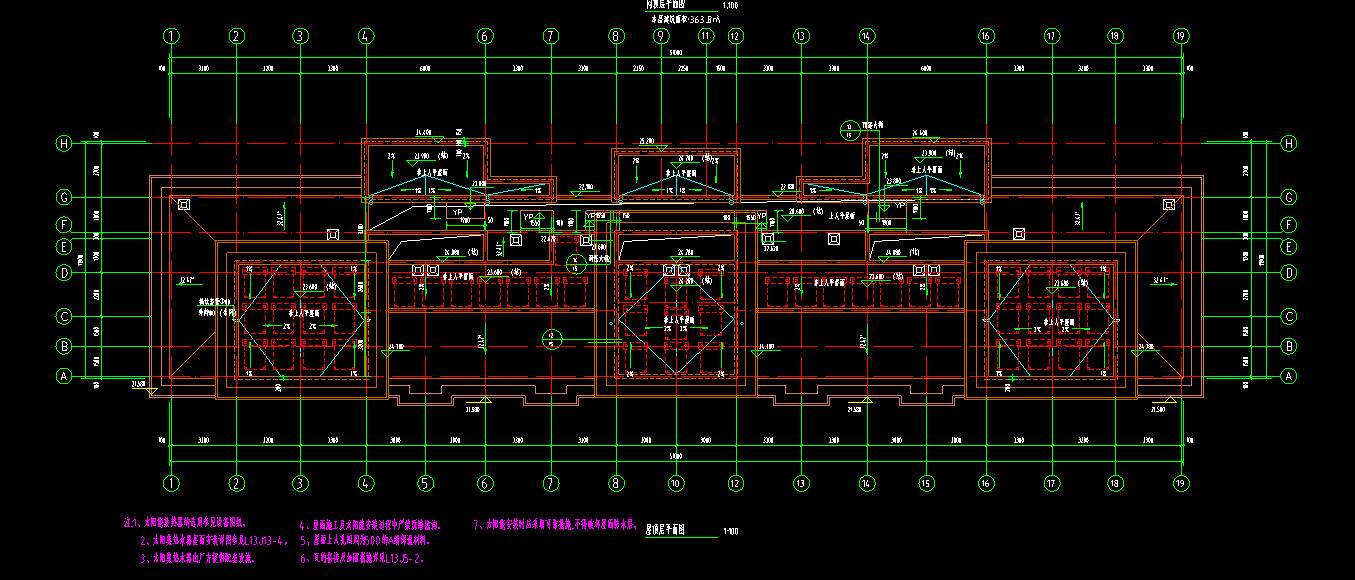Select square vent symbol at roof's top-right corner
The image size is (1355, 580).
(x=1169, y=204)
